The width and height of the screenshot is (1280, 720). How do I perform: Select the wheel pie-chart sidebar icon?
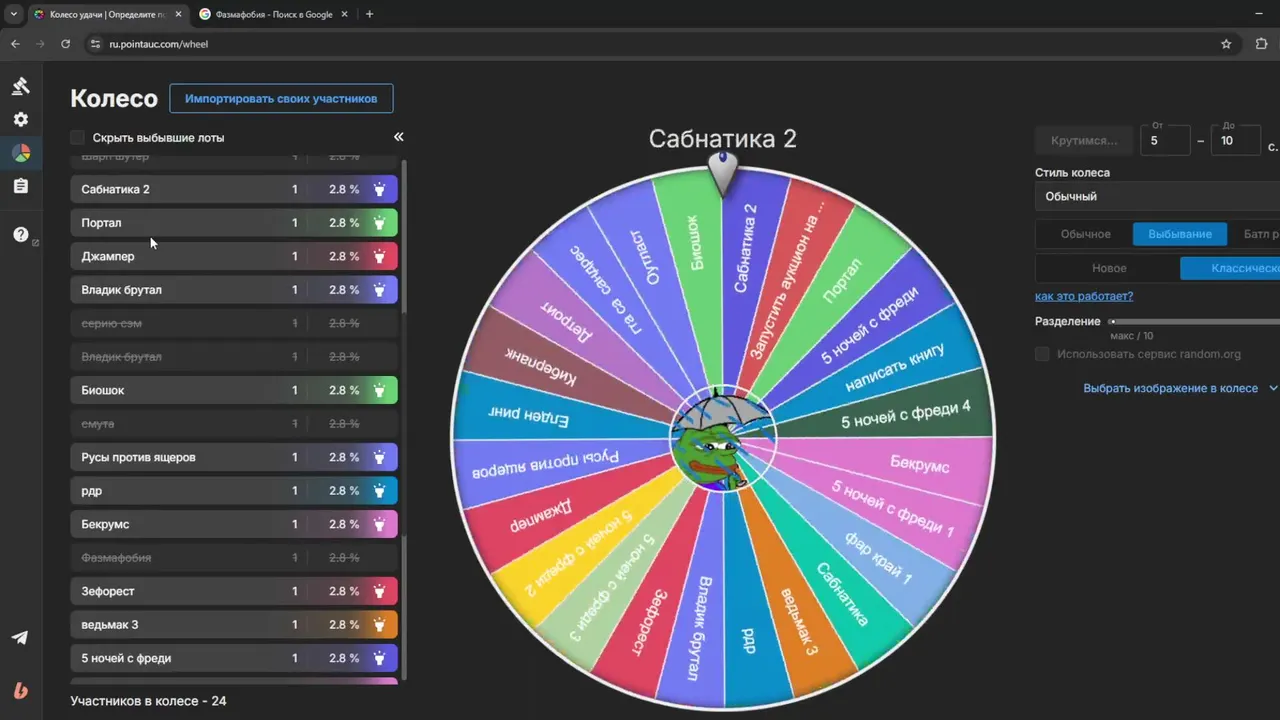[21, 153]
